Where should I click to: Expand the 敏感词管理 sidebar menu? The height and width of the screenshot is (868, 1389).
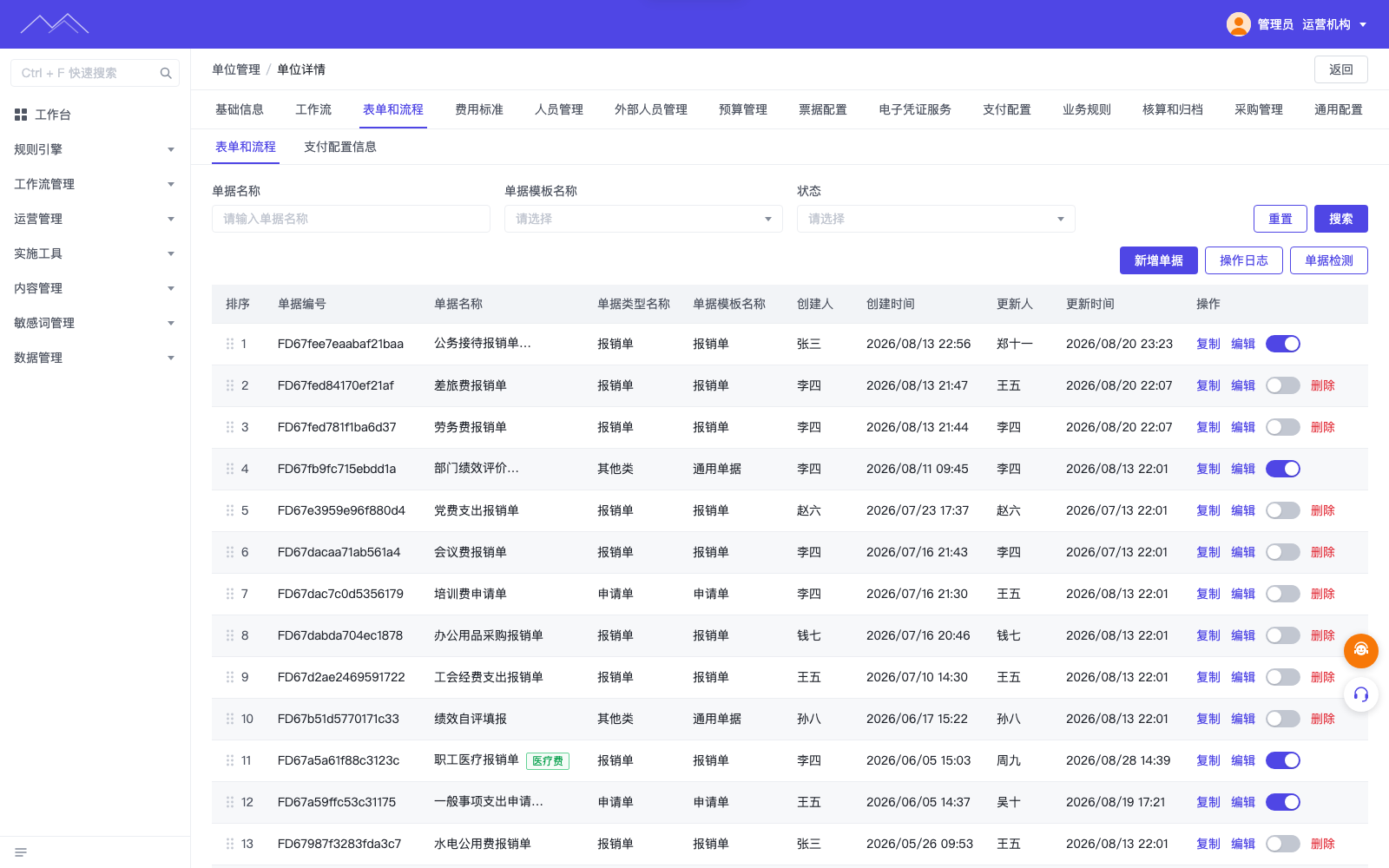[95, 323]
